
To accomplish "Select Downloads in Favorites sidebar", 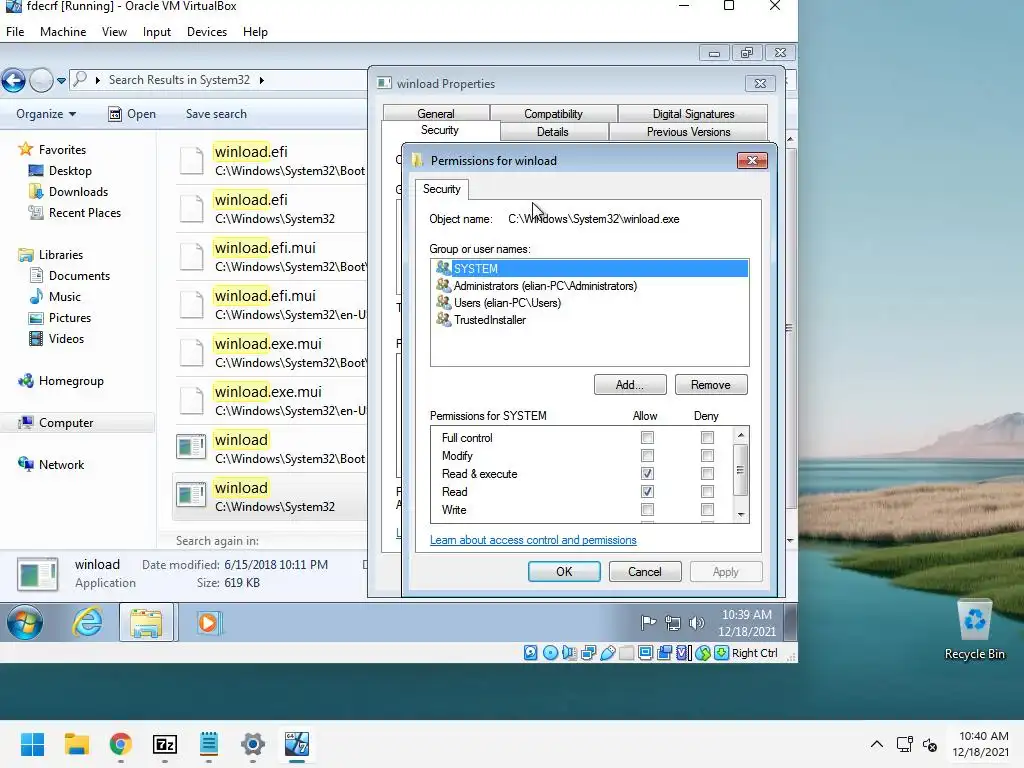I will 78,191.
